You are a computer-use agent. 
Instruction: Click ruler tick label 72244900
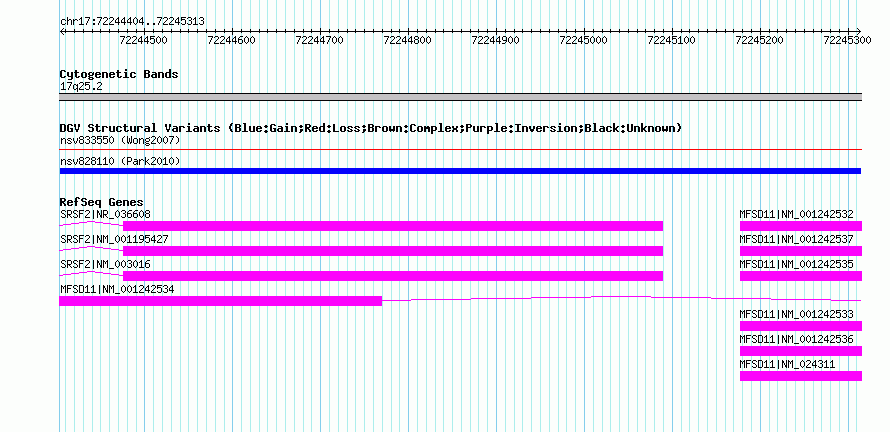[x=496, y=40]
